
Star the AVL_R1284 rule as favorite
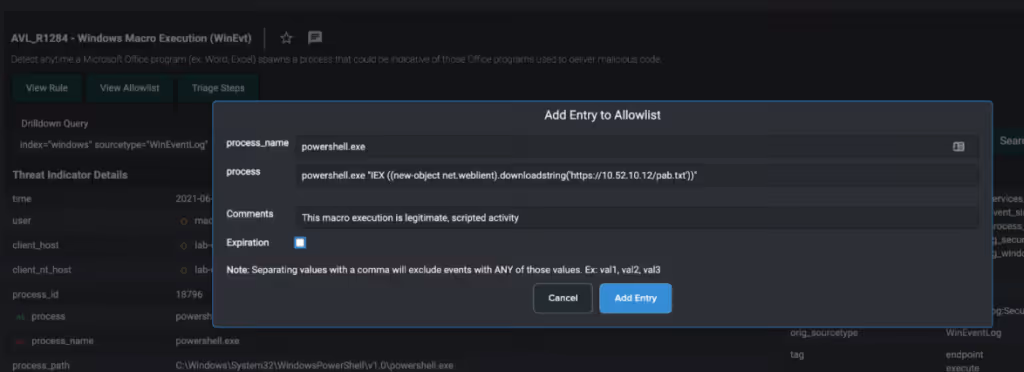click(x=286, y=38)
